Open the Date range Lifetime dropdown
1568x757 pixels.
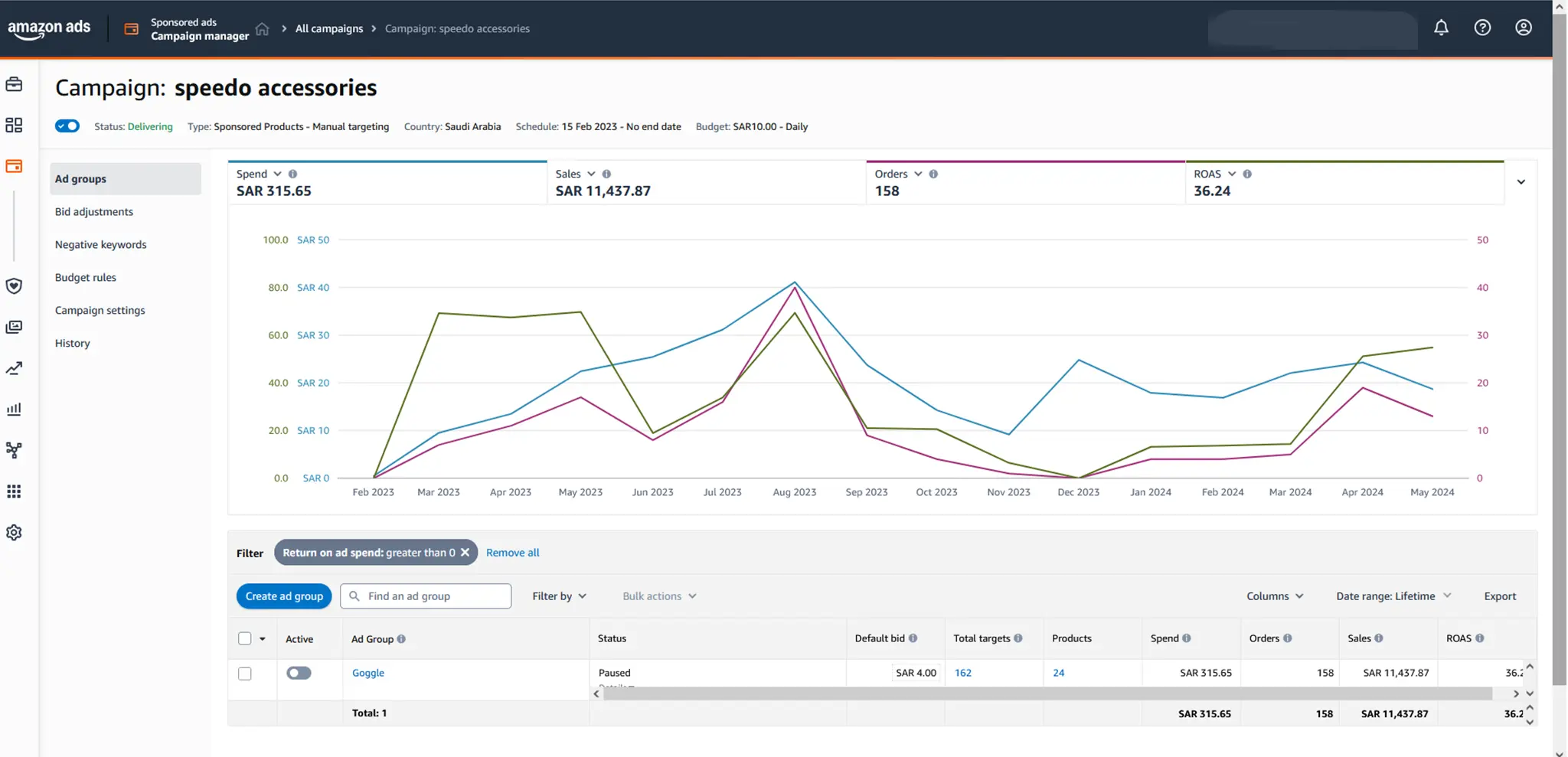(x=1393, y=596)
